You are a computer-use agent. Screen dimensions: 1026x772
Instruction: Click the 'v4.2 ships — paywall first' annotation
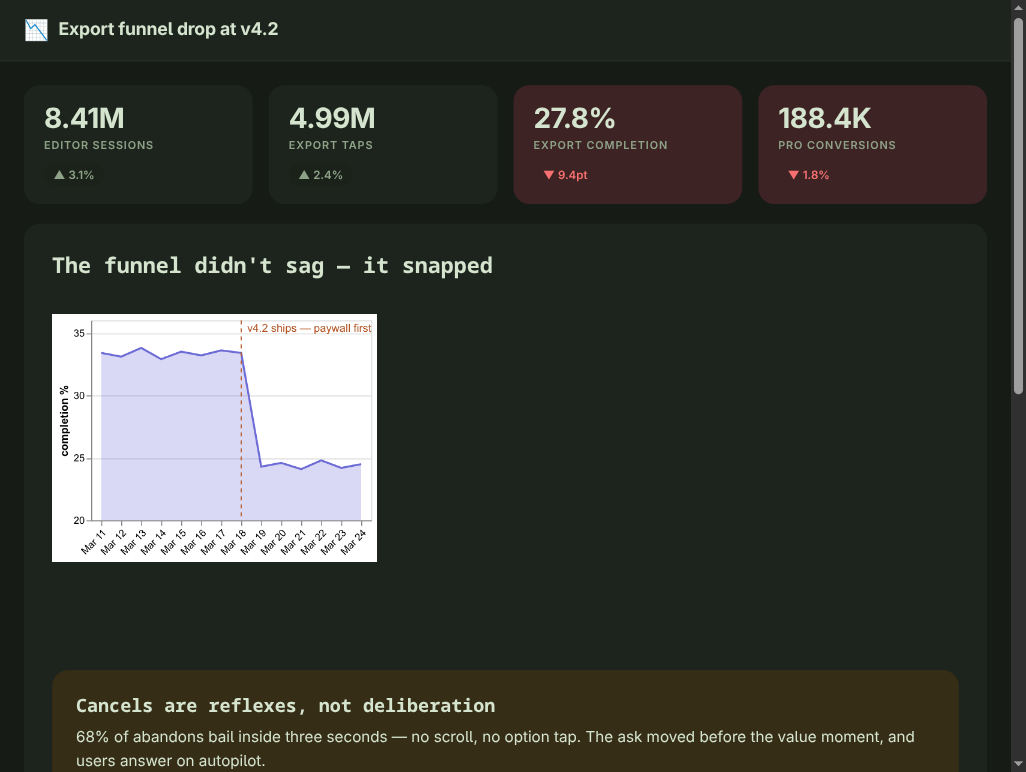point(309,328)
